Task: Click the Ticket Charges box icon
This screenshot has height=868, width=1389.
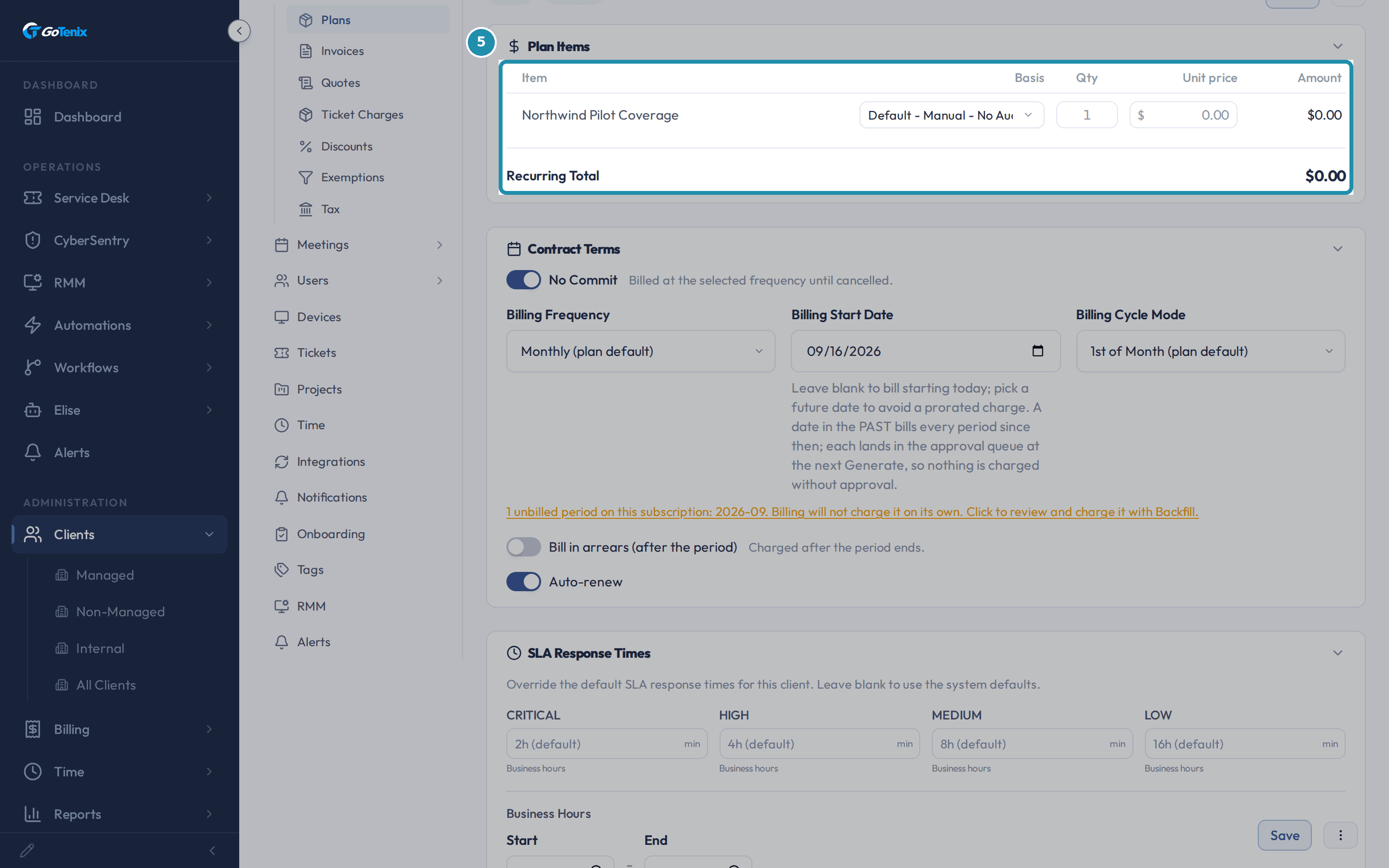Action: [x=305, y=114]
